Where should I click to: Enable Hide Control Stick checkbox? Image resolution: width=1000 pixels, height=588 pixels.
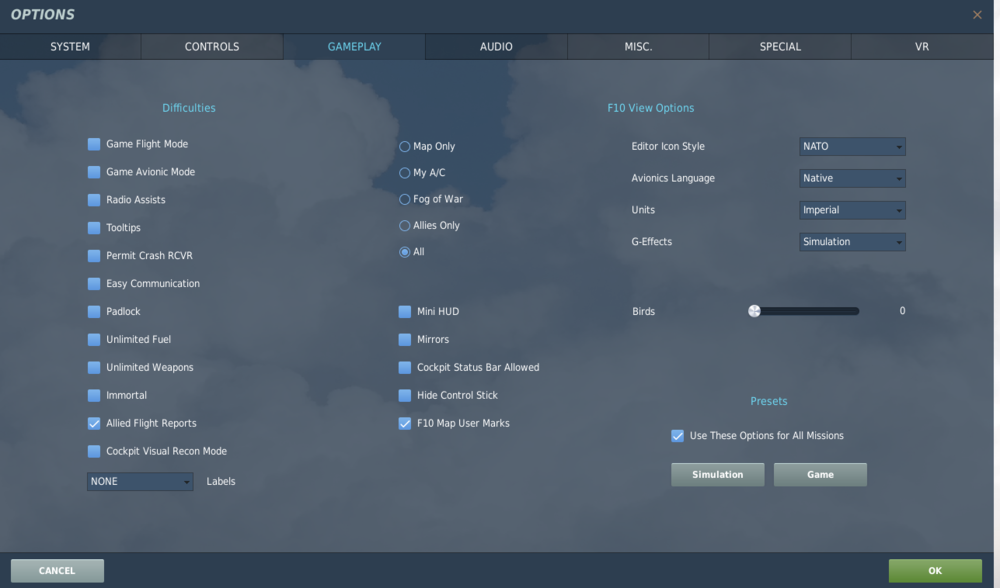404,395
